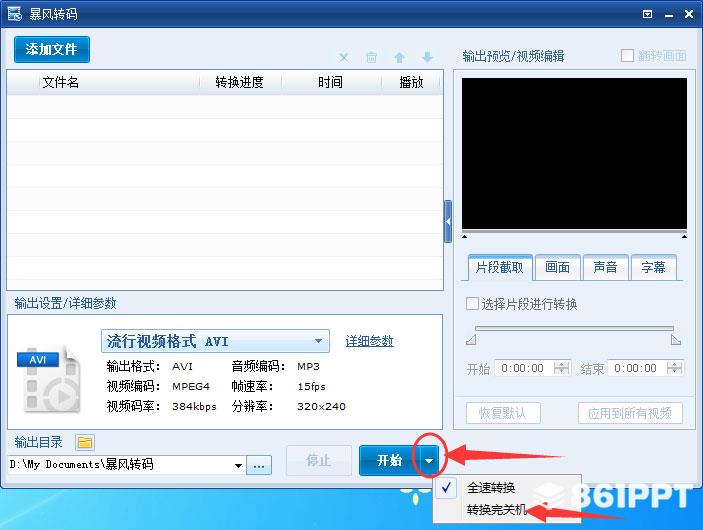Click the remove file X icon
The height and width of the screenshot is (530, 703).
click(x=343, y=57)
